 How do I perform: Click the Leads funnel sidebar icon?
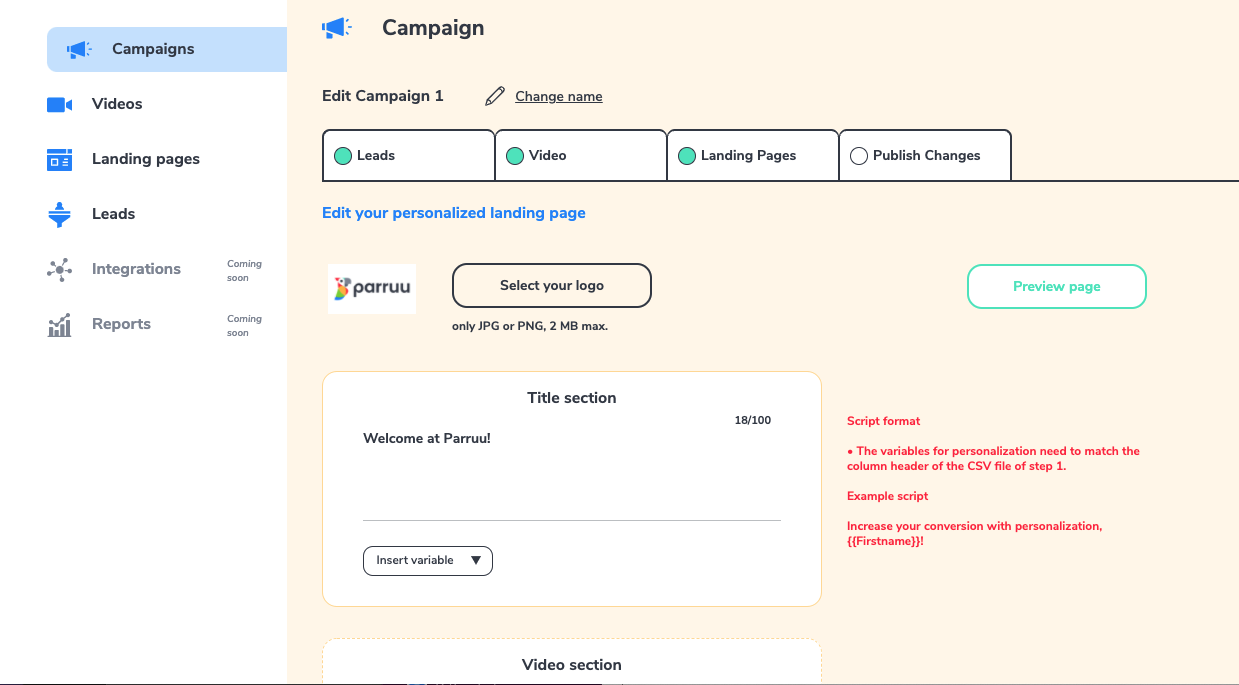[x=60, y=215]
